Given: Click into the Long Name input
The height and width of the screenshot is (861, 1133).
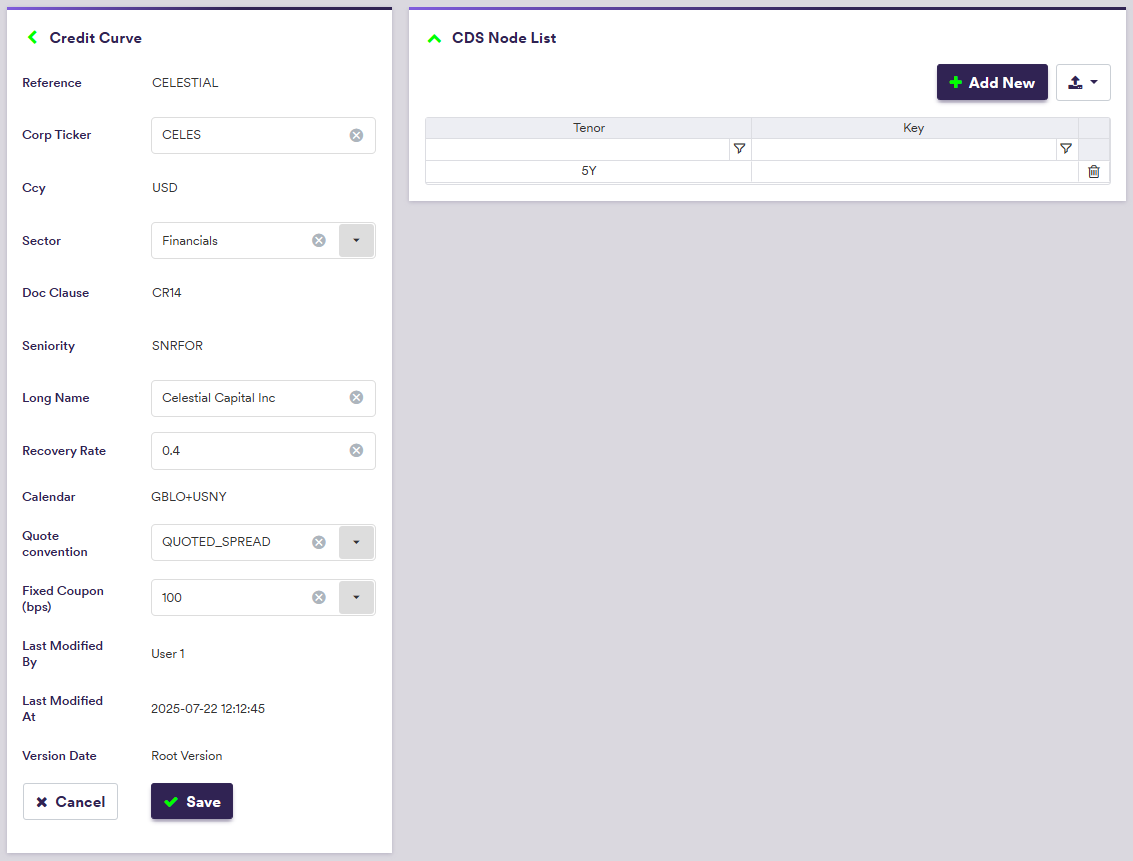Looking at the screenshot, I should tap(250, 398).
